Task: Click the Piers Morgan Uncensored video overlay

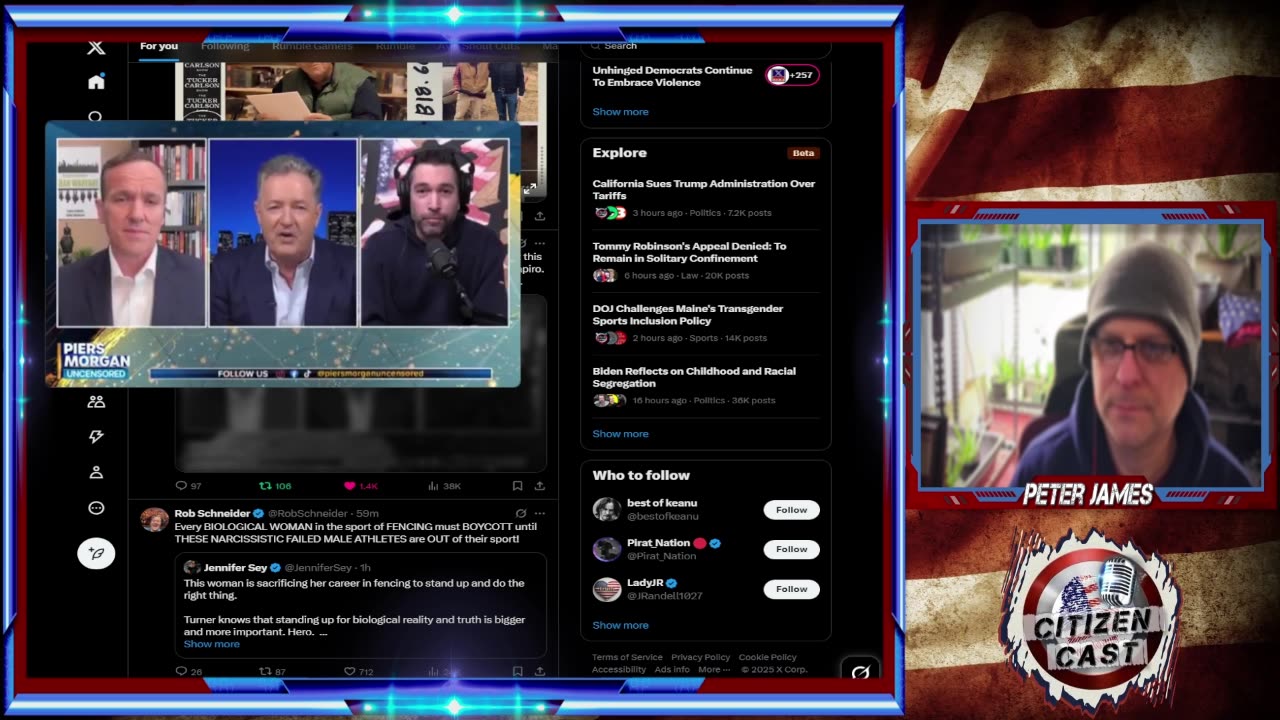Action: (282, 255)
